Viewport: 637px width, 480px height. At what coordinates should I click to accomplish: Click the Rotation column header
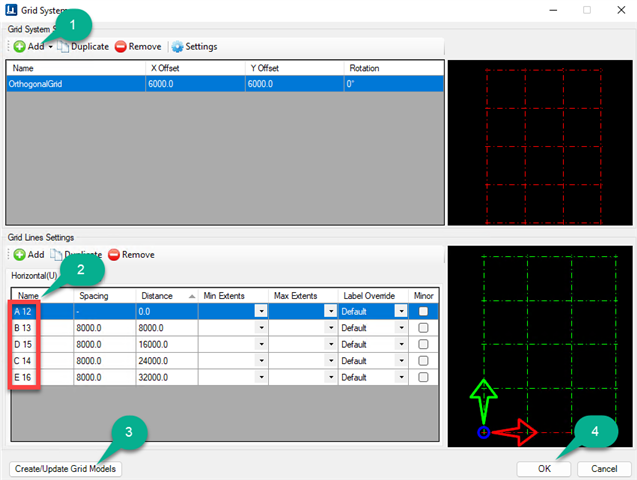tap(394, 68)
